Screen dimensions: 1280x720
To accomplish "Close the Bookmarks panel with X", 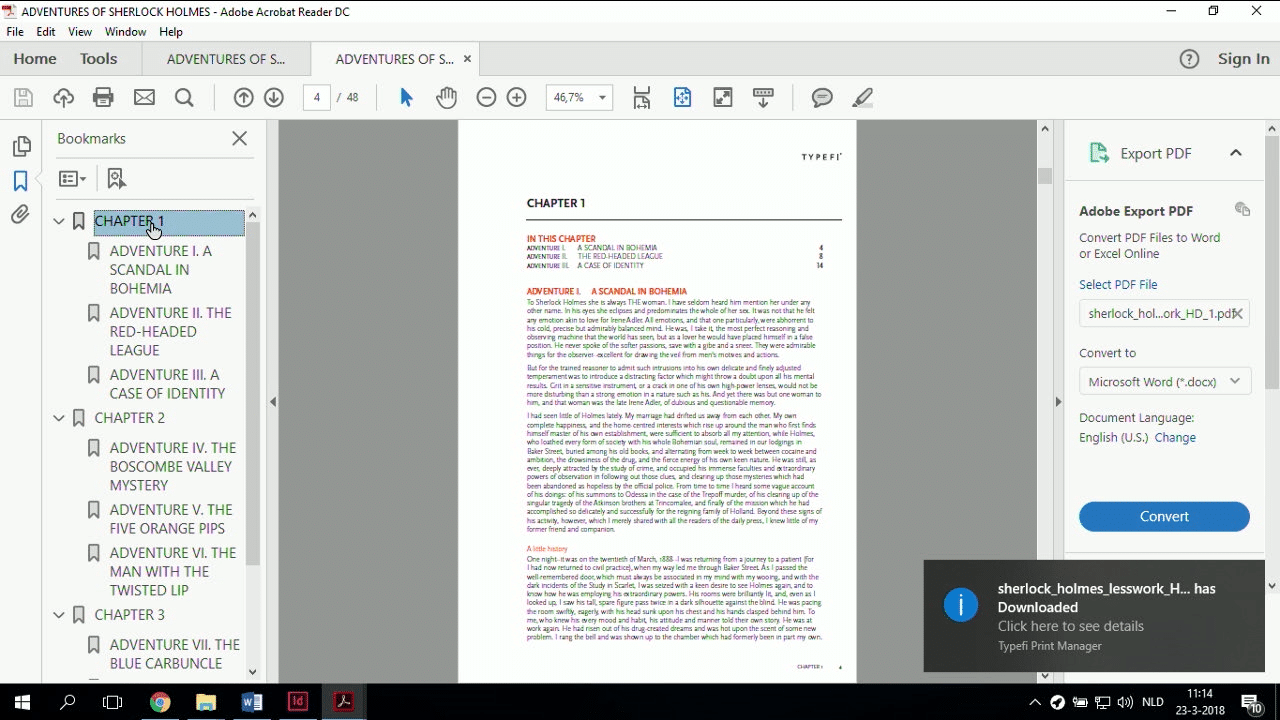I will click(239, 139).
